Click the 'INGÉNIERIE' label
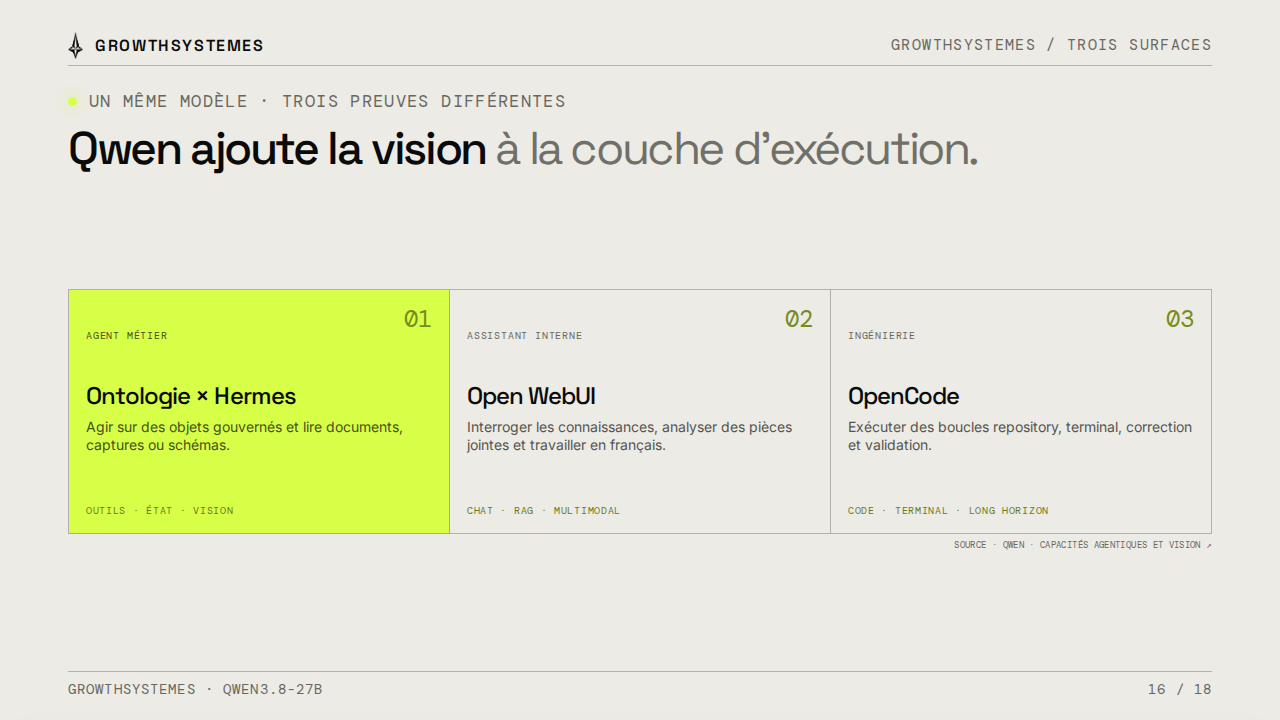The height and width of the screenshot is (720, 1280). [x=881, y=336]
